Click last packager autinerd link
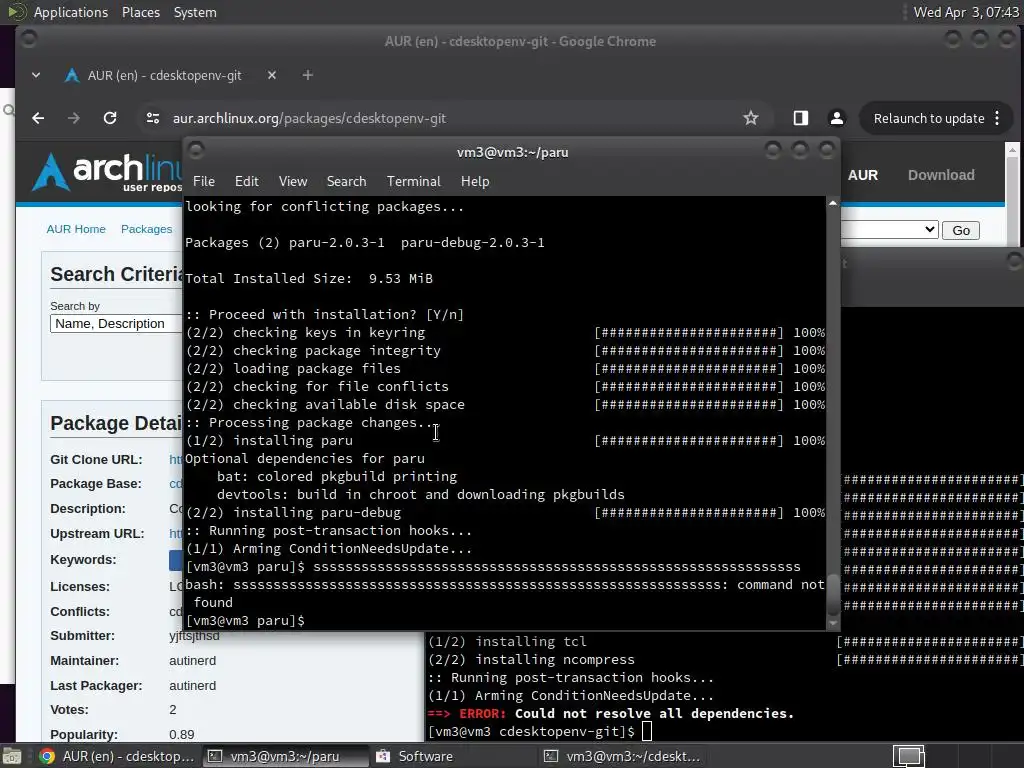This screenshot has width=1024, height=768. (x=192, y=686)
